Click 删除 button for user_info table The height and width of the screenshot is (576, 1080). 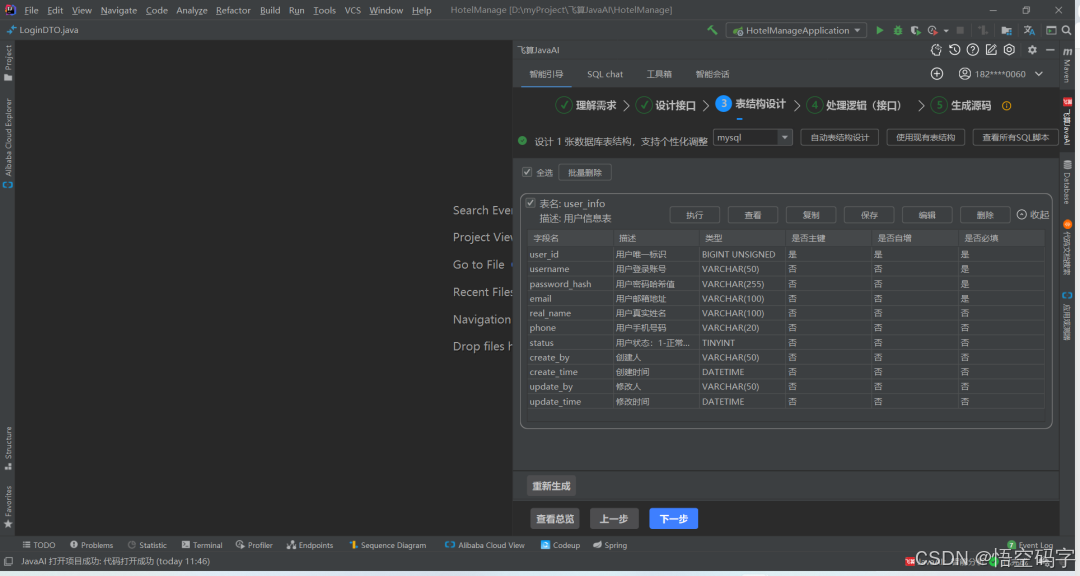tap(985, 215)
